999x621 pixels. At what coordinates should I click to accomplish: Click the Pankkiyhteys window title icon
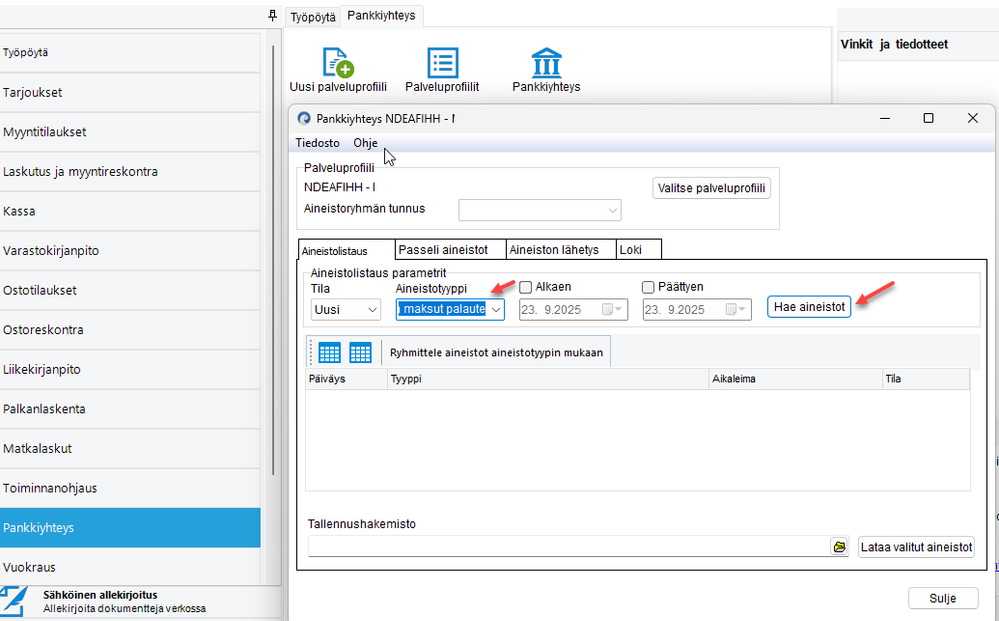tap(304, 118)
